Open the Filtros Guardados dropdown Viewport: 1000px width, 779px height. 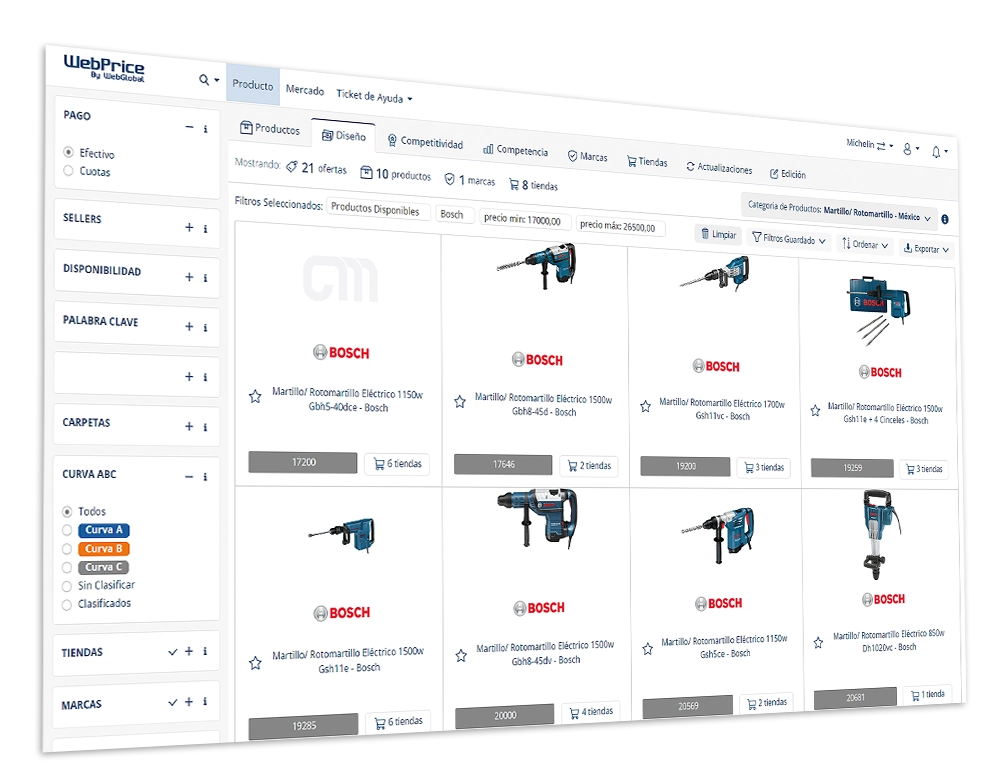(789, 239)
